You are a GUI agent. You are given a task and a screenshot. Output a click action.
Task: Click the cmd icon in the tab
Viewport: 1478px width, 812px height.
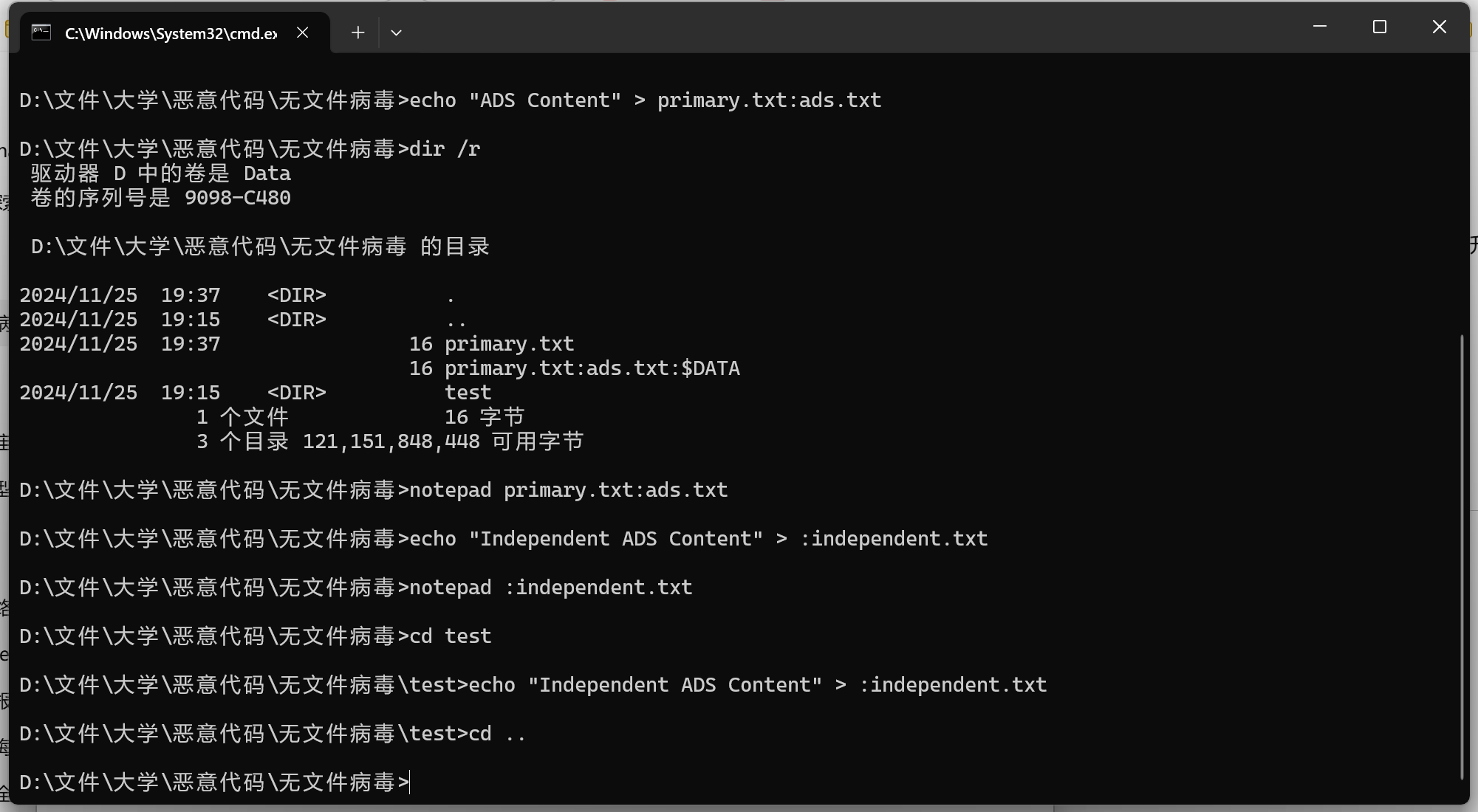41,32
